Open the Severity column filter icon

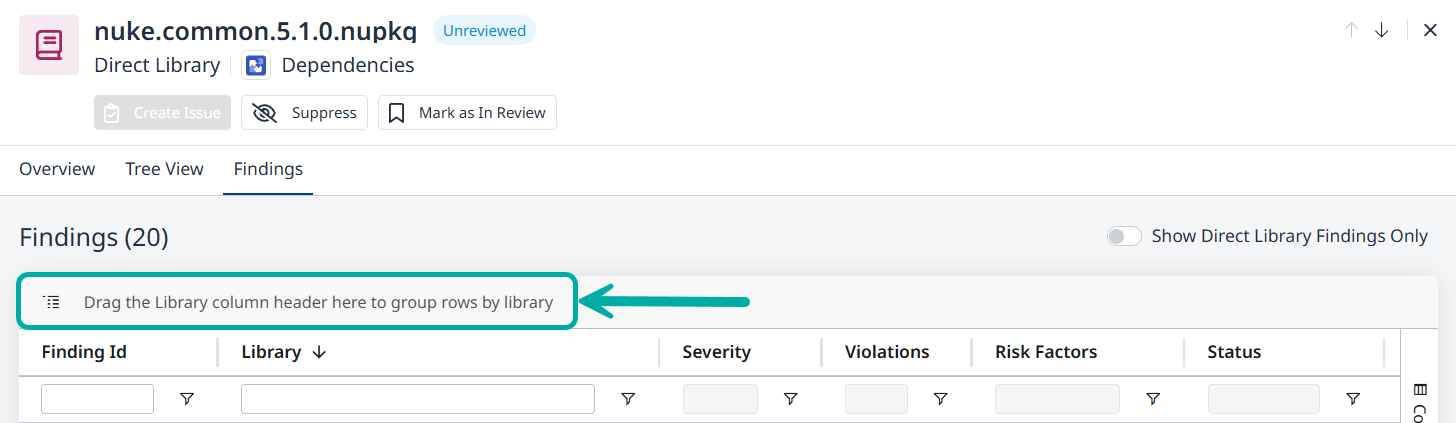tap(790, 399)
